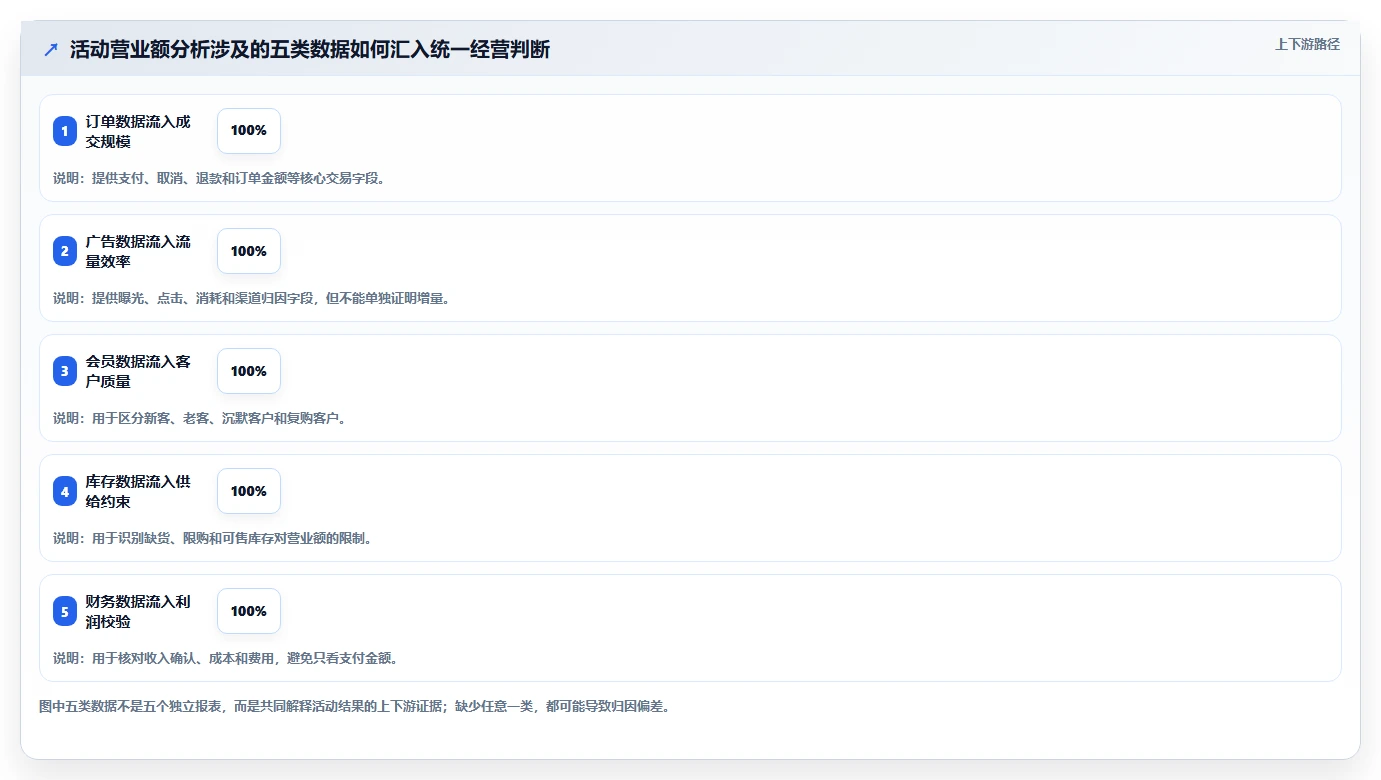Screen dimensions: 1381x780
Task: Click the 100% box for 订单数据流入成交规模
Action: pyautogui.click(x=249, y=131)
